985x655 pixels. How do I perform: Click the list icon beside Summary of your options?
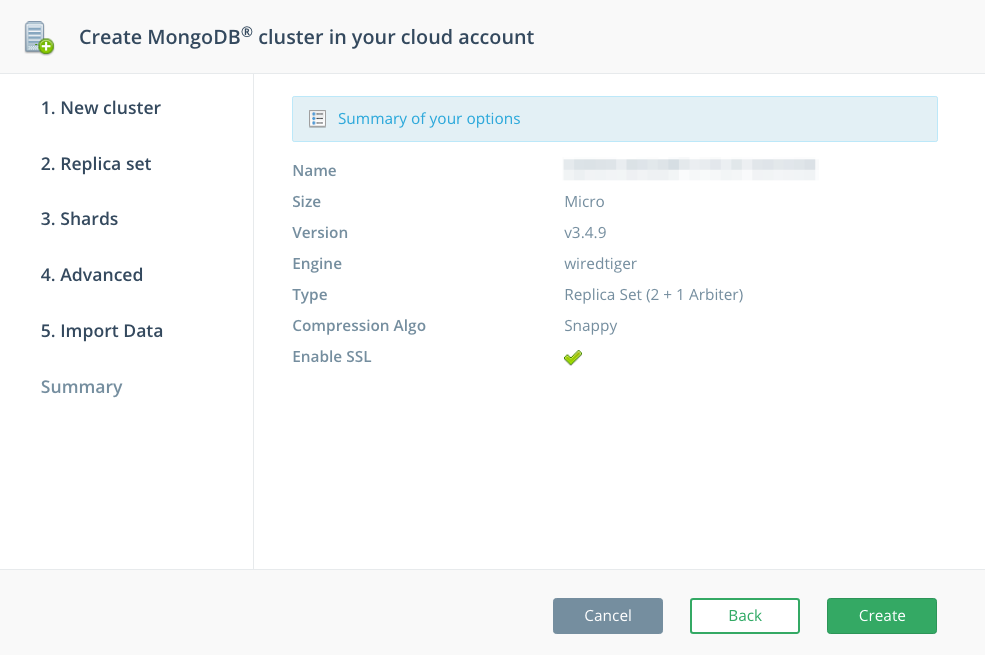point(317,119)
